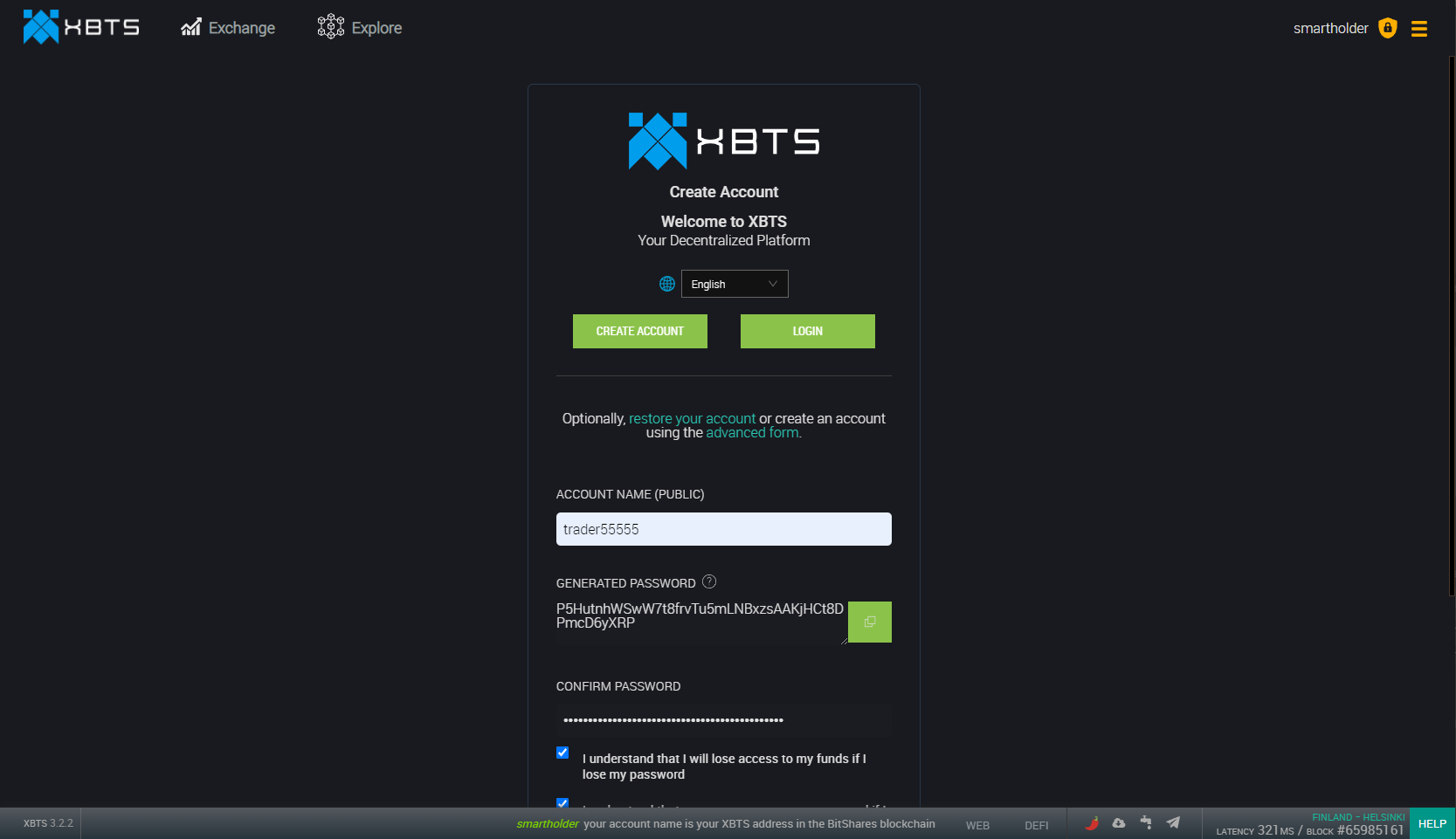The image size is (1456, 839).
Task: Click the cloud download icon
Action: click(x=1119, y=822)
